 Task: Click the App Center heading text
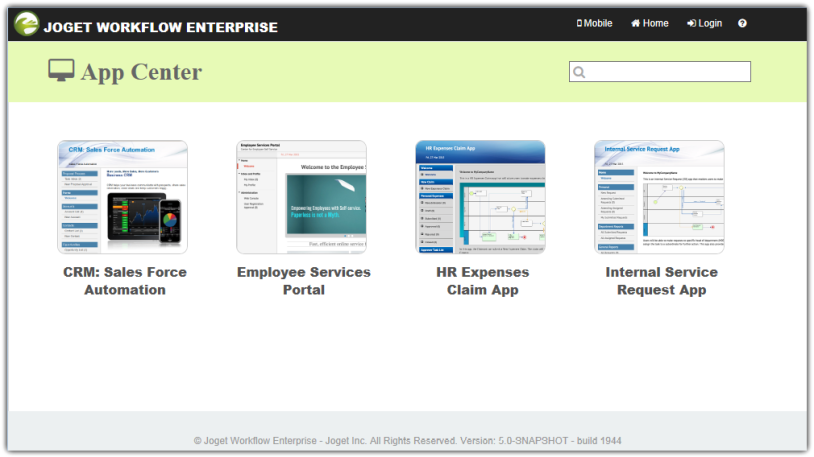coord(141,72)
